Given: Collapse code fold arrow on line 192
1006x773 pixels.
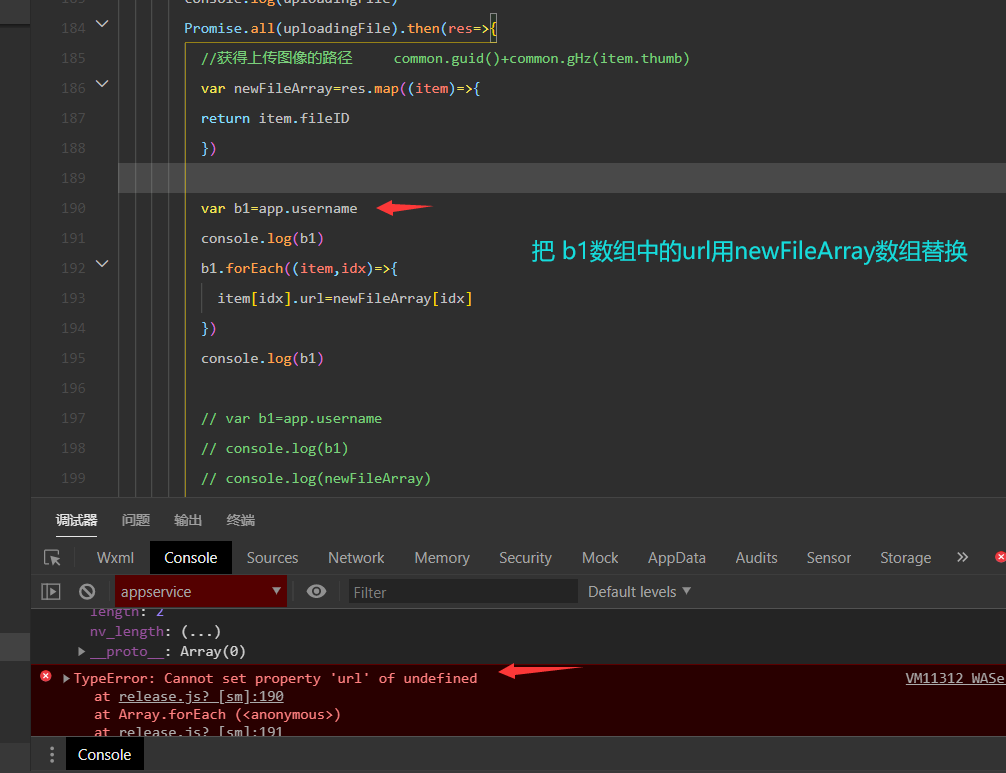Looking at the screenshot, I should (102, 264).
